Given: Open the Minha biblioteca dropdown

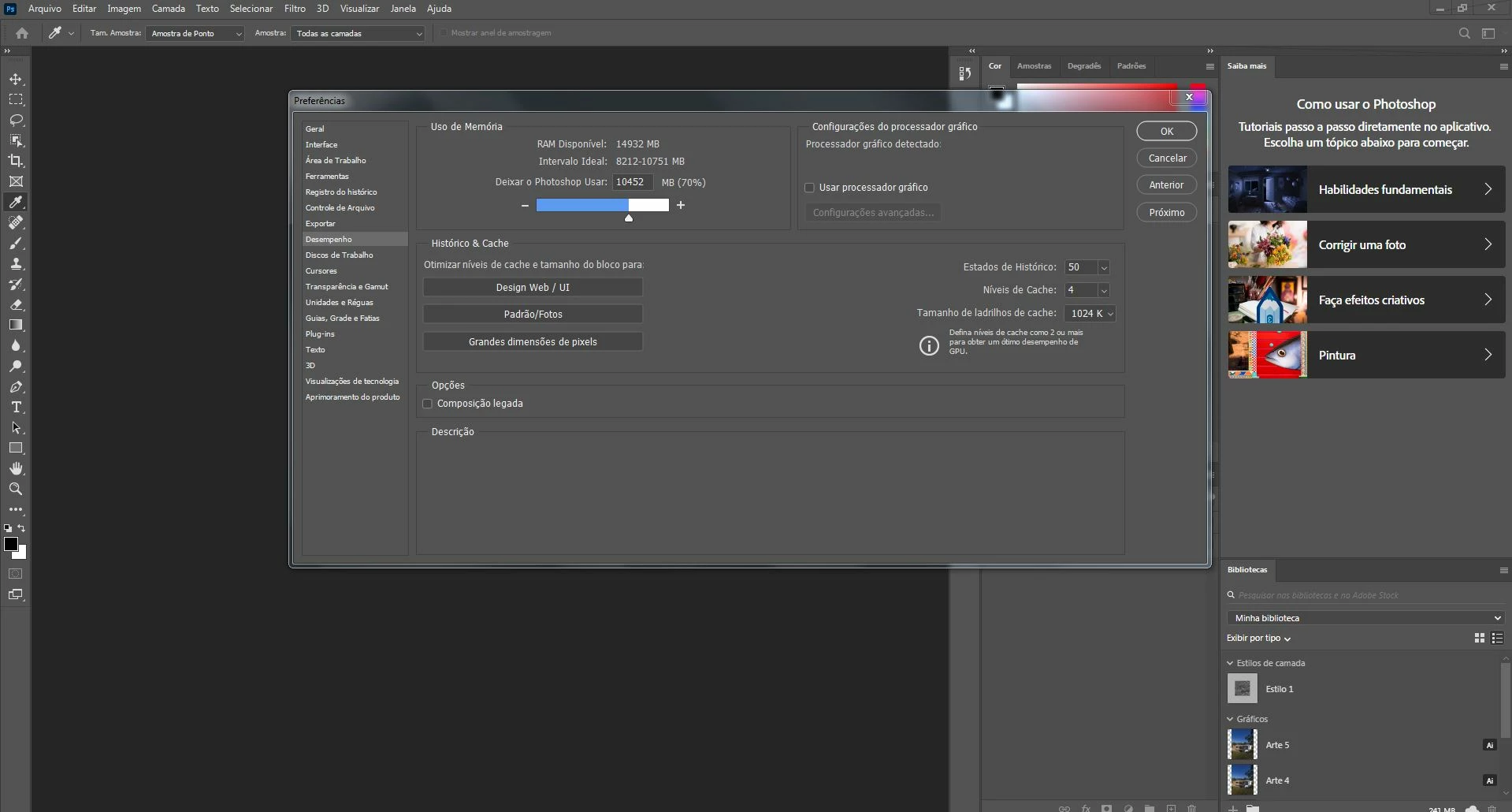Looking at the screenshot, I should 1365,618.
